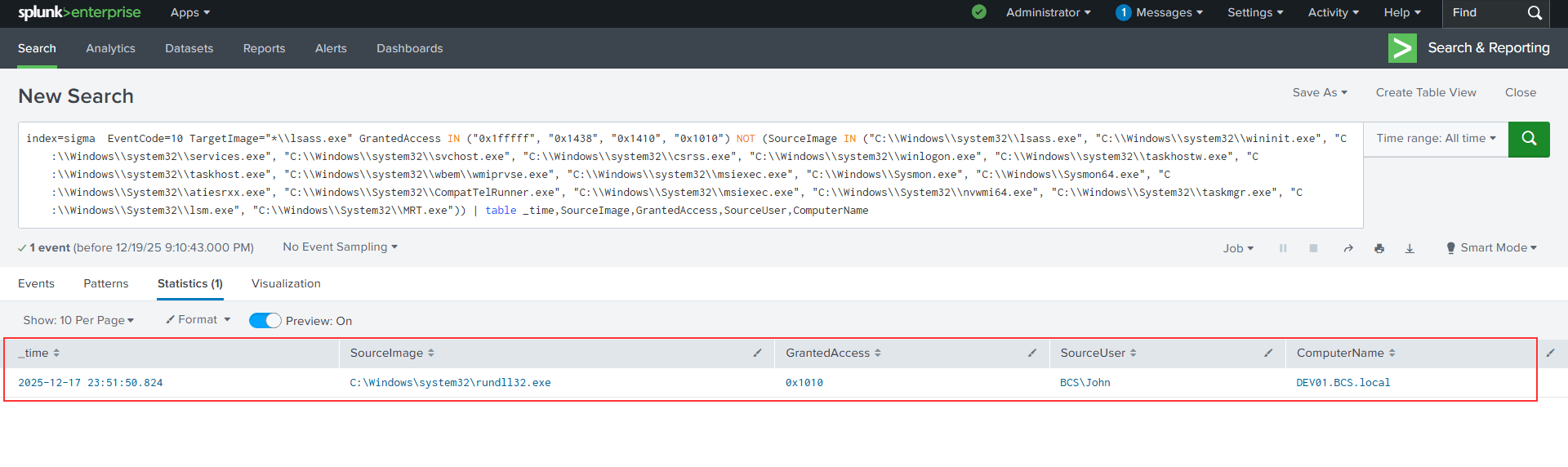
Task: Print the search results
Action: click(x=1379, y=248)
